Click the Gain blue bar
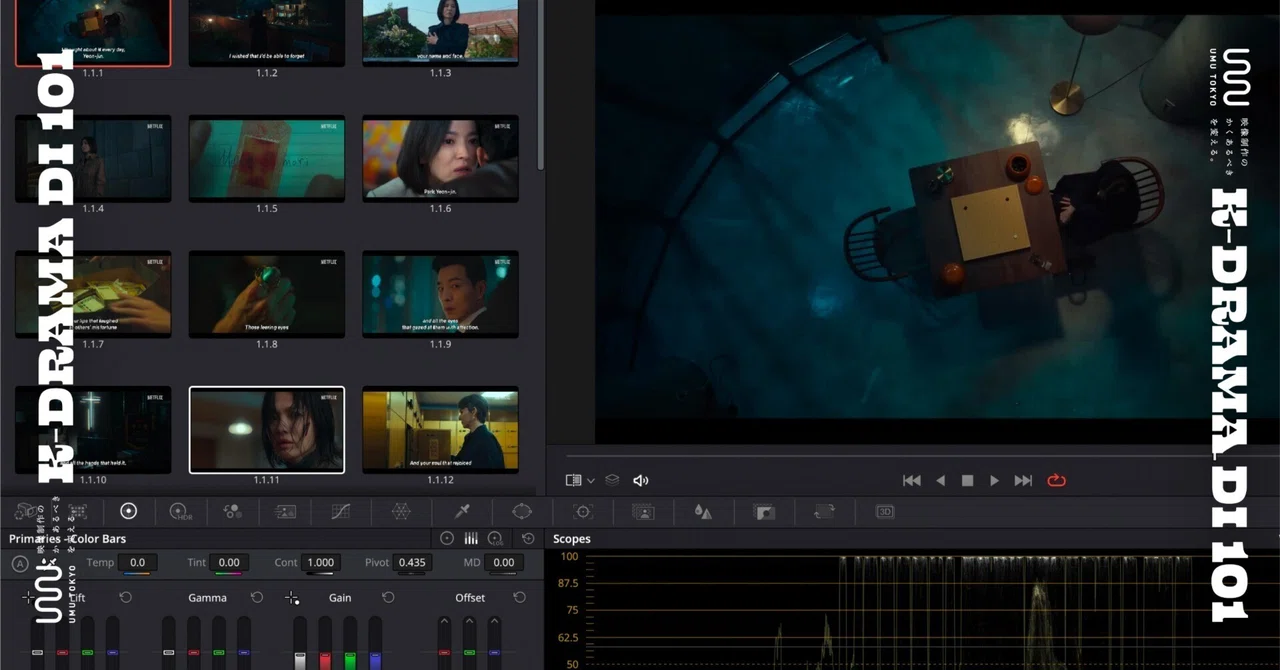This screenshot has height=670, width=1280. 375,643
